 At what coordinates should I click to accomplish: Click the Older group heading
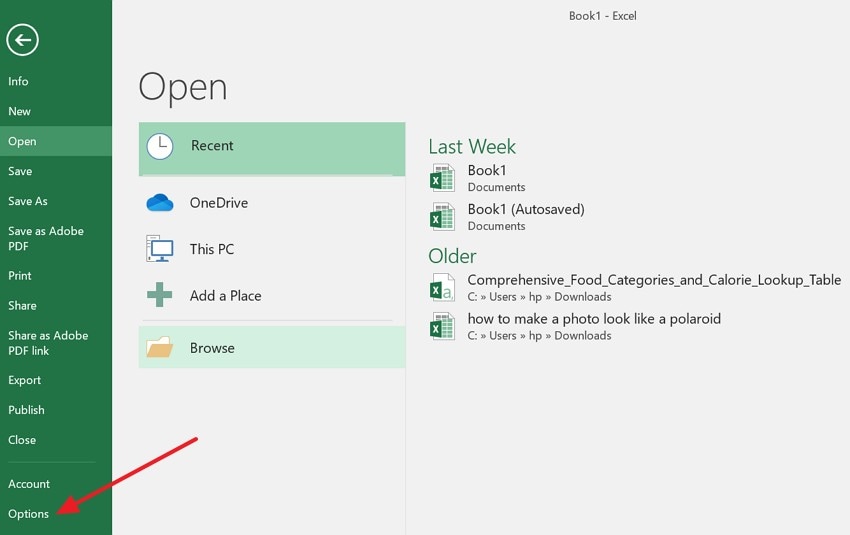(452, 256)
